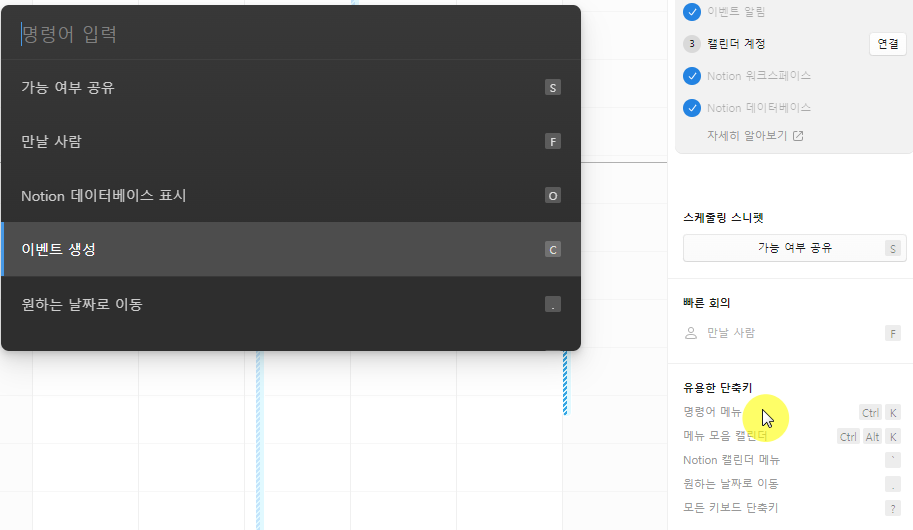Image resolution: width=913 pixels, height=530 pixels.
Task: Click sidebar '원하는 날짜로 이동' shortcut
Action: [792, 484]
